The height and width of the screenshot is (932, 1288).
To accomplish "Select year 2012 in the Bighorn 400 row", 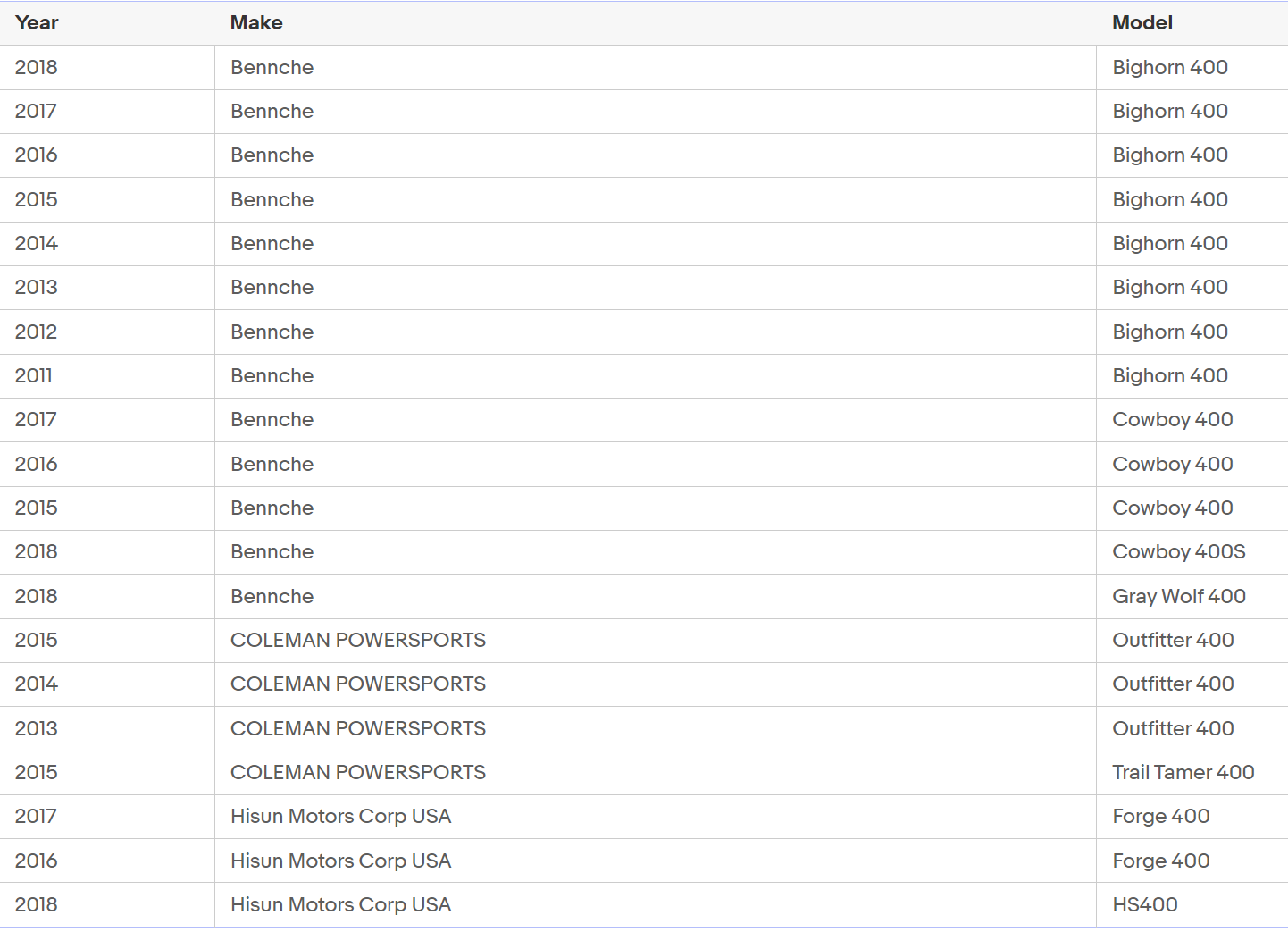I will coord(37,332).
